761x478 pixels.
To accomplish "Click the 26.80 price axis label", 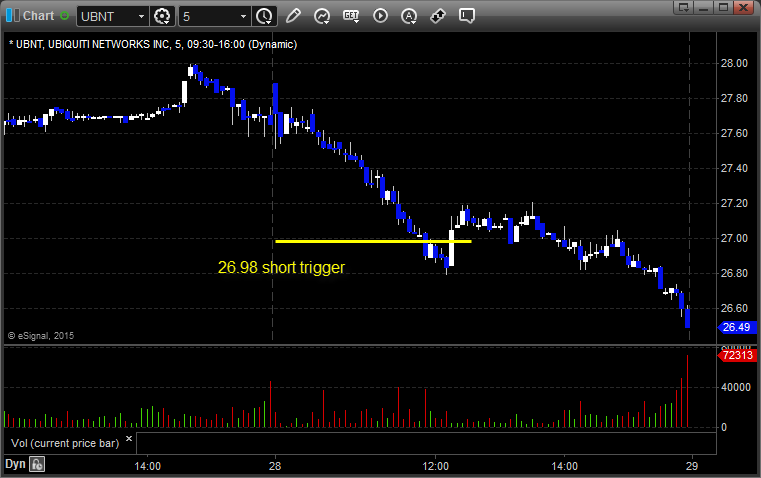I will 734,273.
